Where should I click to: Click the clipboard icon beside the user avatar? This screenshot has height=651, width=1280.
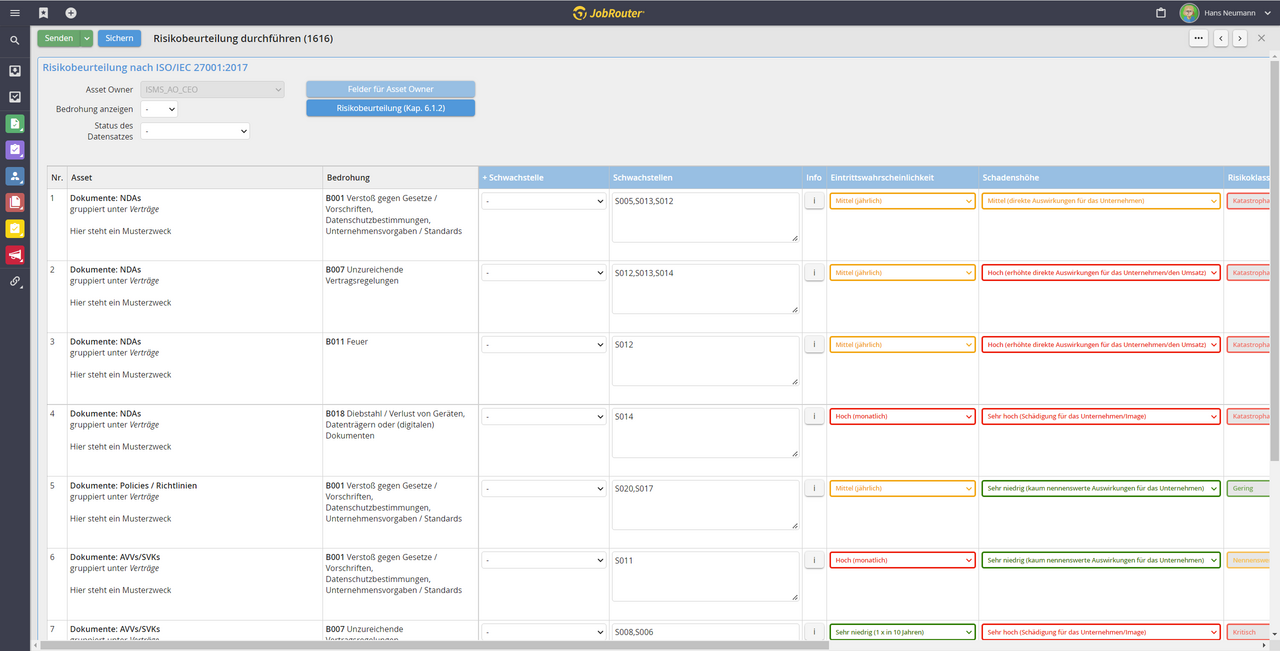pos(1161,13)
